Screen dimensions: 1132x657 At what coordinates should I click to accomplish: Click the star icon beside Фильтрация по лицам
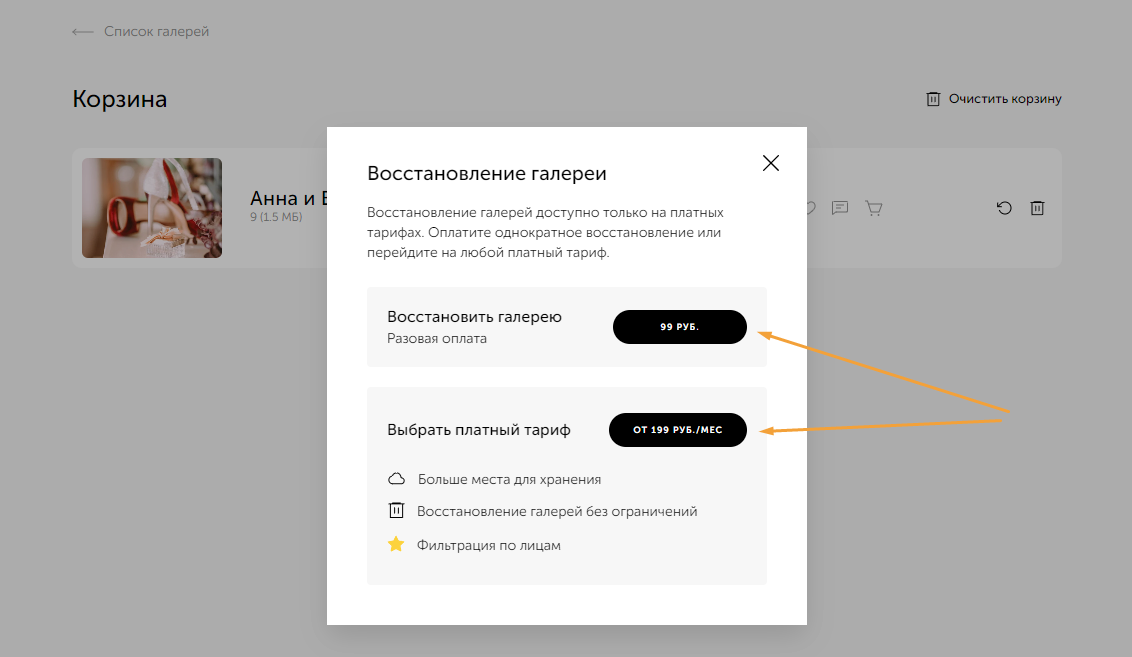tap(396, 544)
